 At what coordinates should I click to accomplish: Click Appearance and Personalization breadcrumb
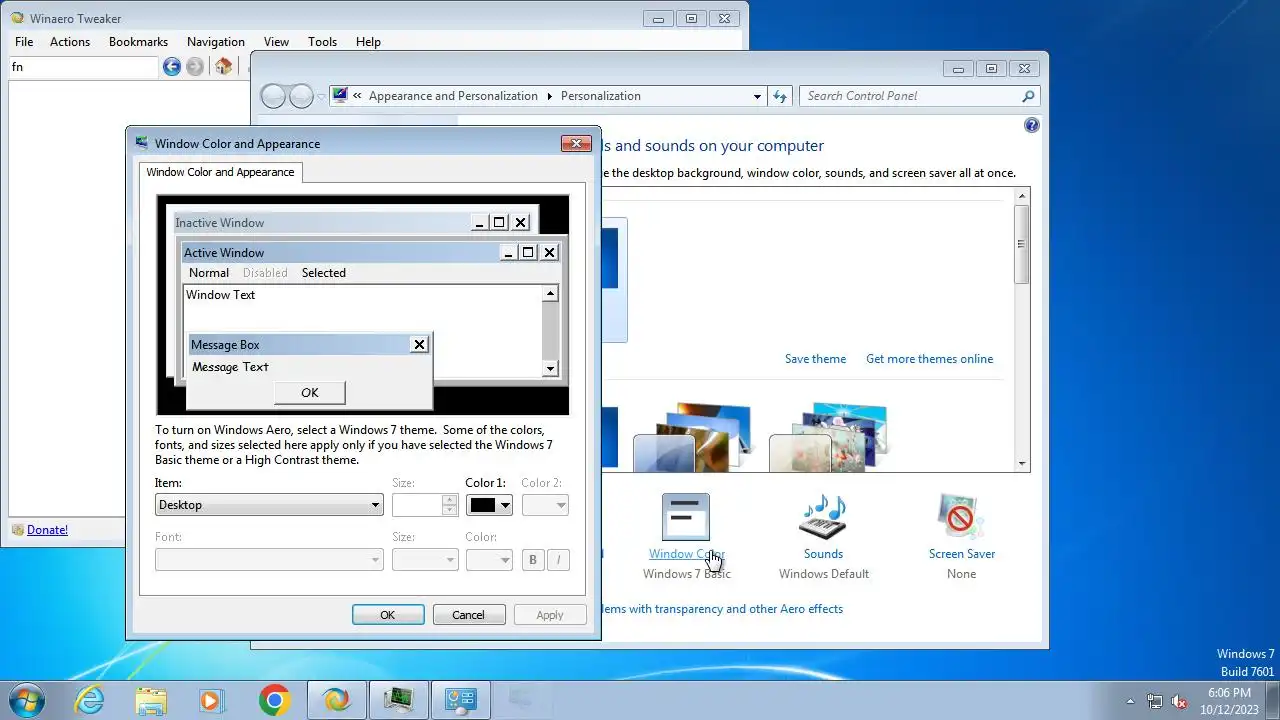[x=453, y=96]
